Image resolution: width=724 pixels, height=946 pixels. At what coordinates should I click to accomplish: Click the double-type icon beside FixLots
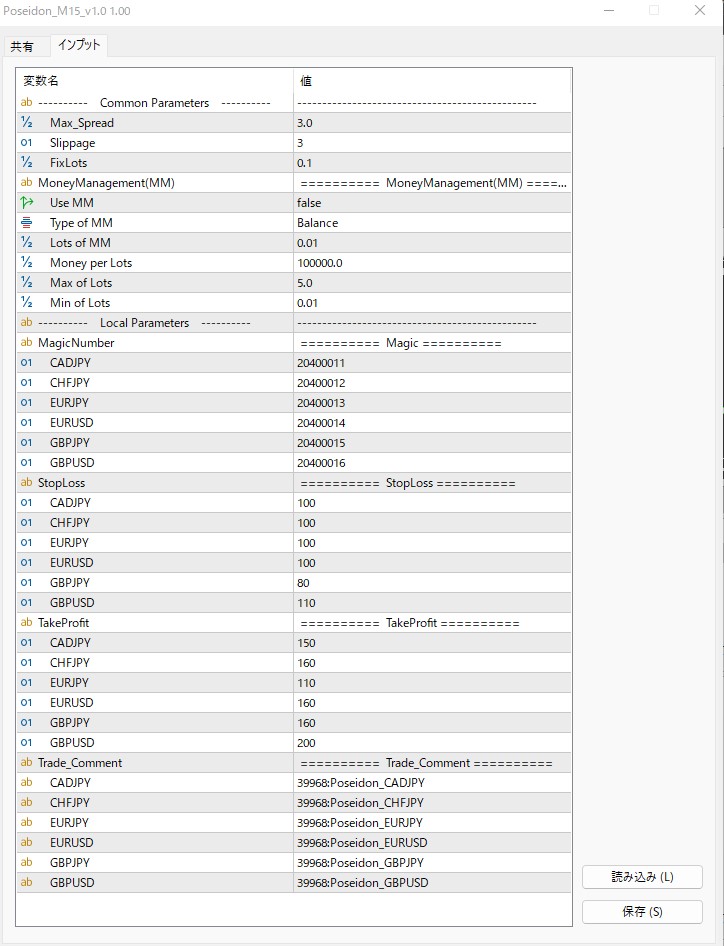[27, 162]
